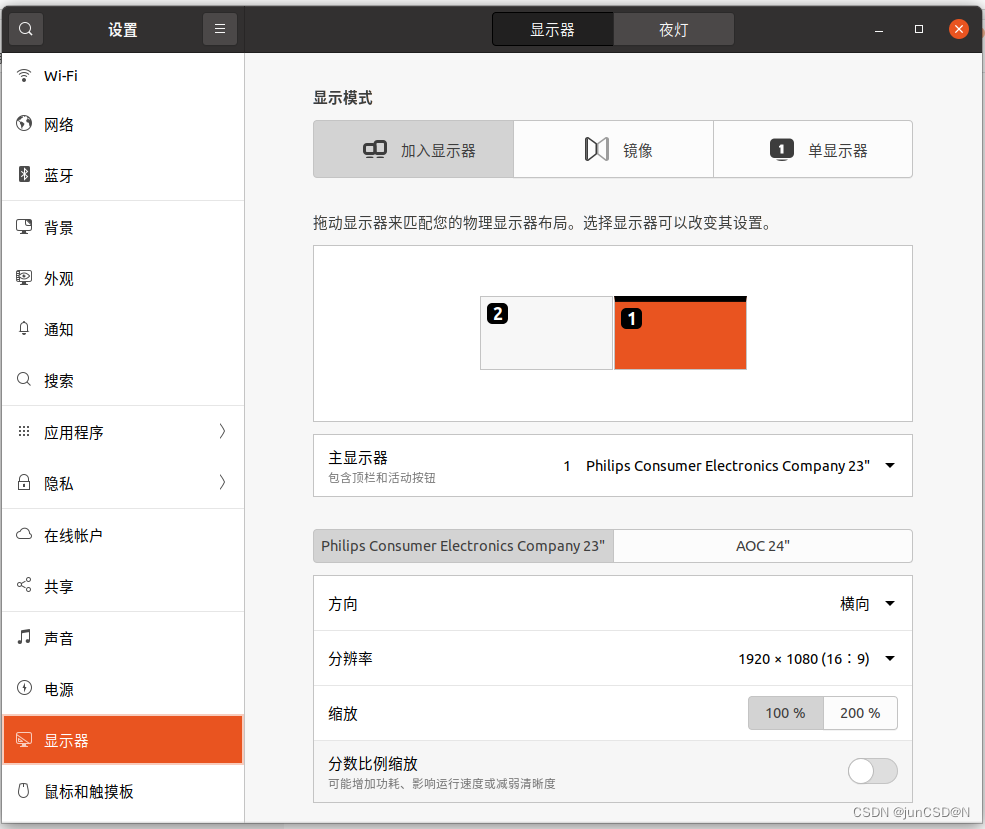Click the 在线帐户 cloud icon
The image size is (985, 829).
pos(24,534)
